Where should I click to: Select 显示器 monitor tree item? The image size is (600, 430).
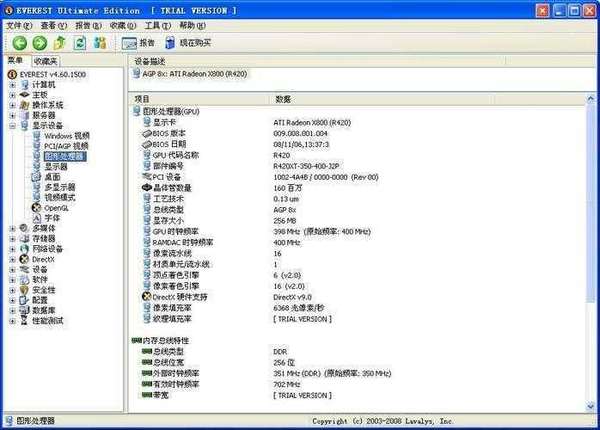point(56,167)
